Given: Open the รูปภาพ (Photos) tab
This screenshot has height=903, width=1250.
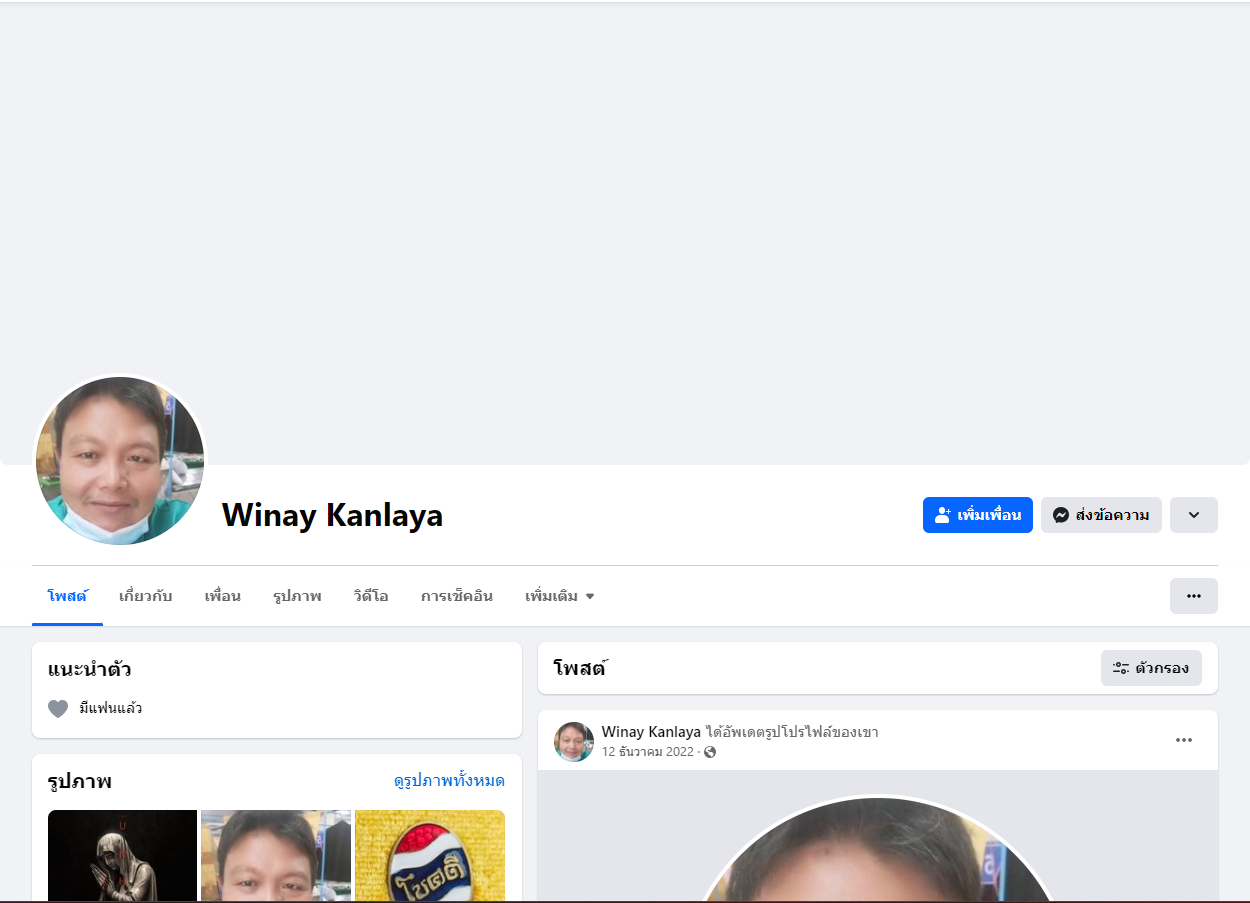Looking at the screenshot, I should (x=297, y=596).
